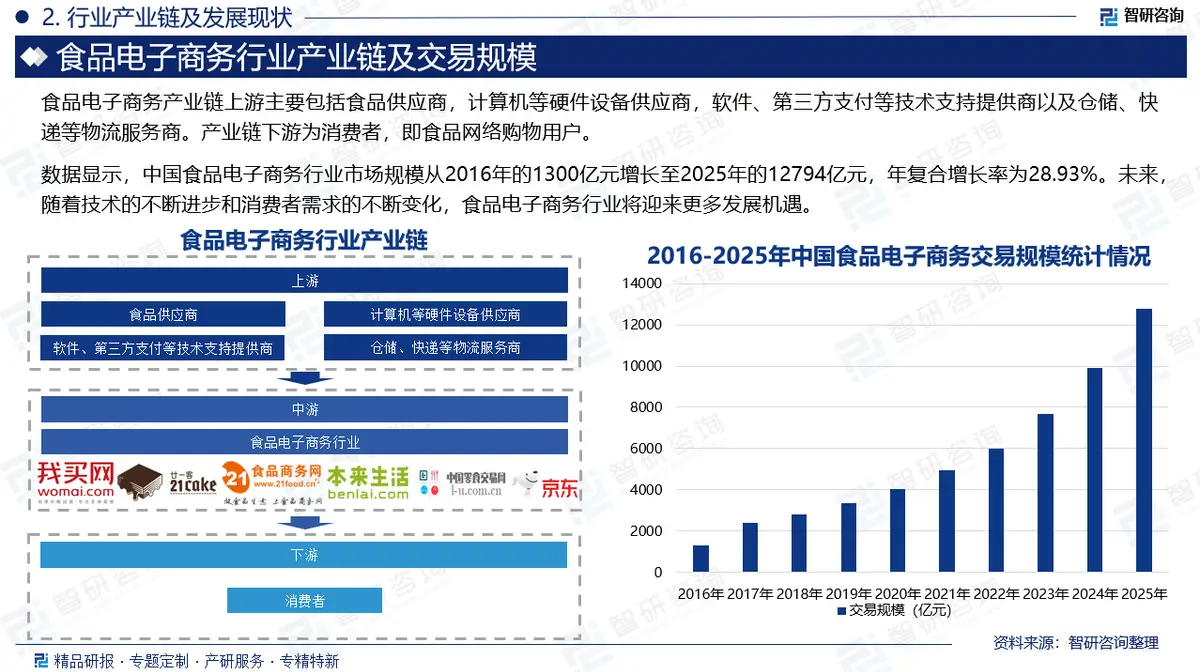Select the 2018年 bar in the chart
Screen dimensions: 1200x672
coord(799,544)
